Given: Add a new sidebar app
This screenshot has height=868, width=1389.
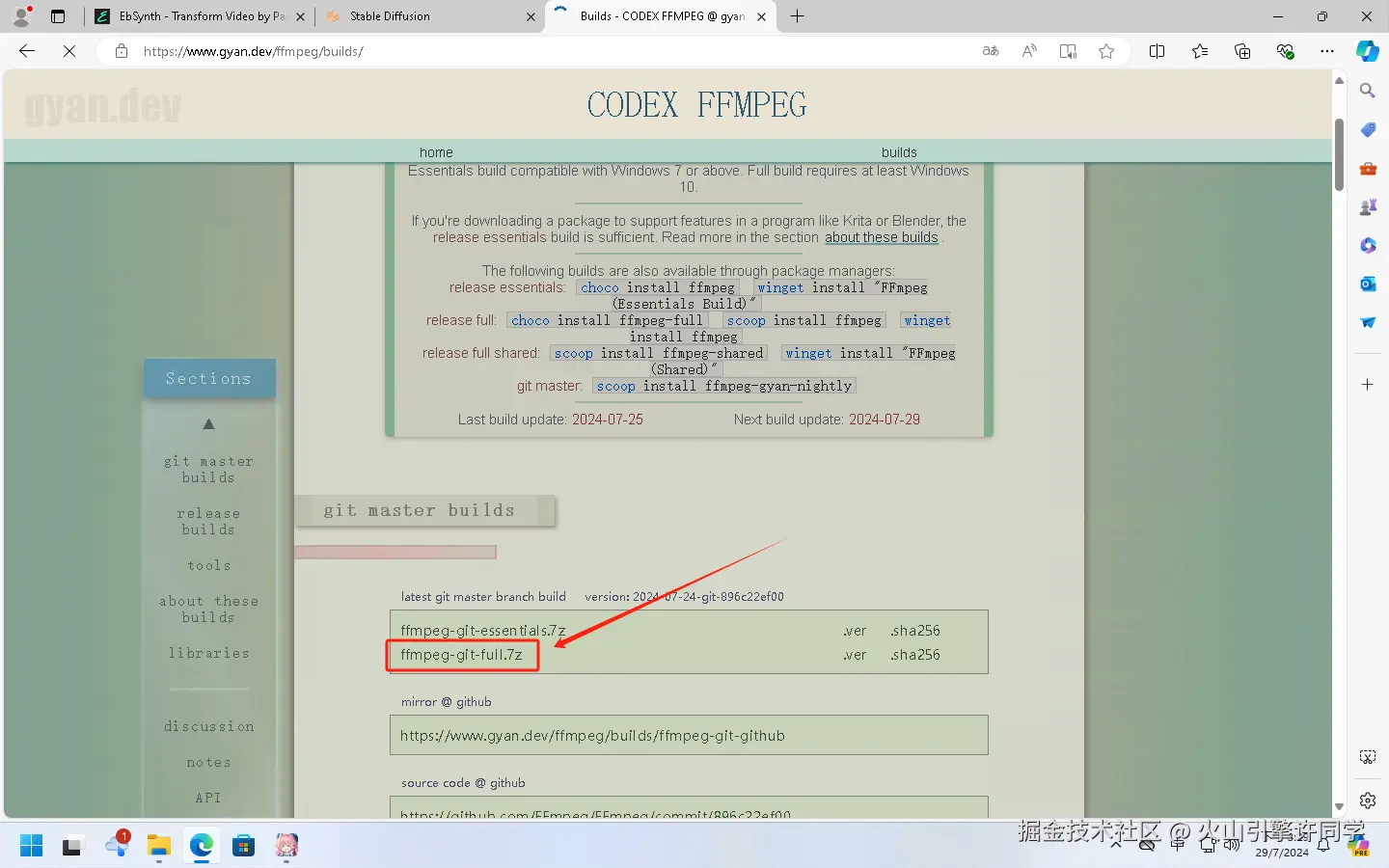Looking at the screenshot, I should tap(1368, 385).
